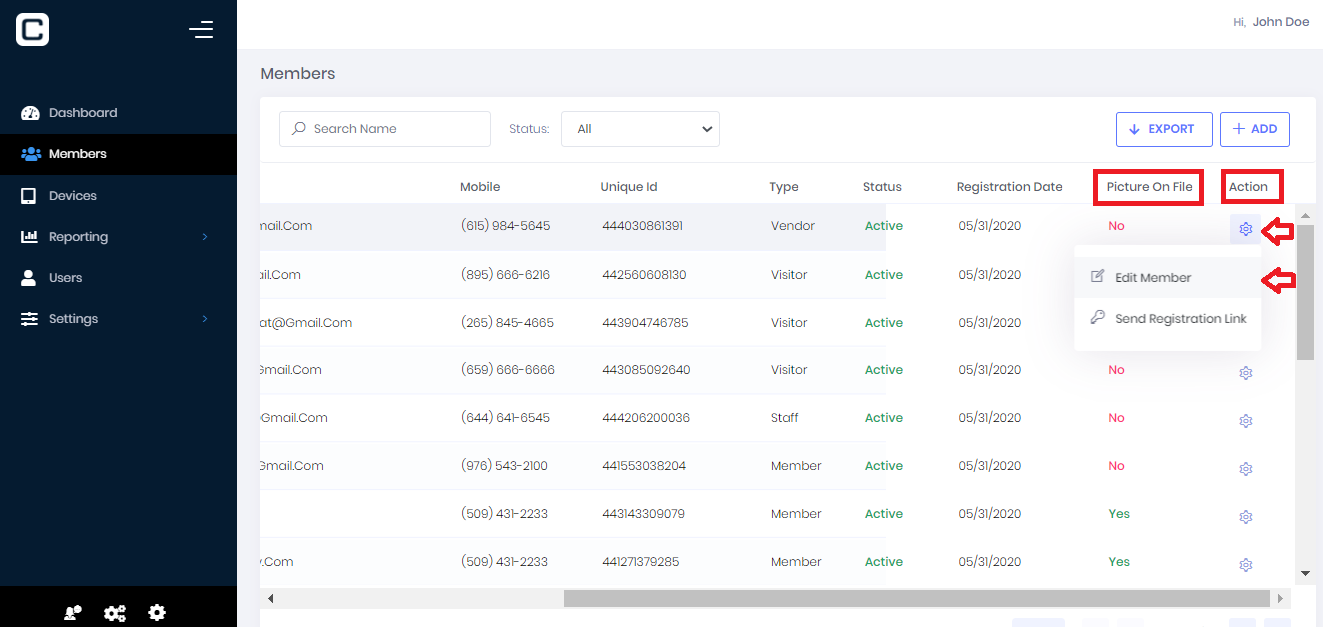Click the table scrollbar's right arrow
The height and width of the screenshot is (627, 1323).
[x=1280, y=598]
